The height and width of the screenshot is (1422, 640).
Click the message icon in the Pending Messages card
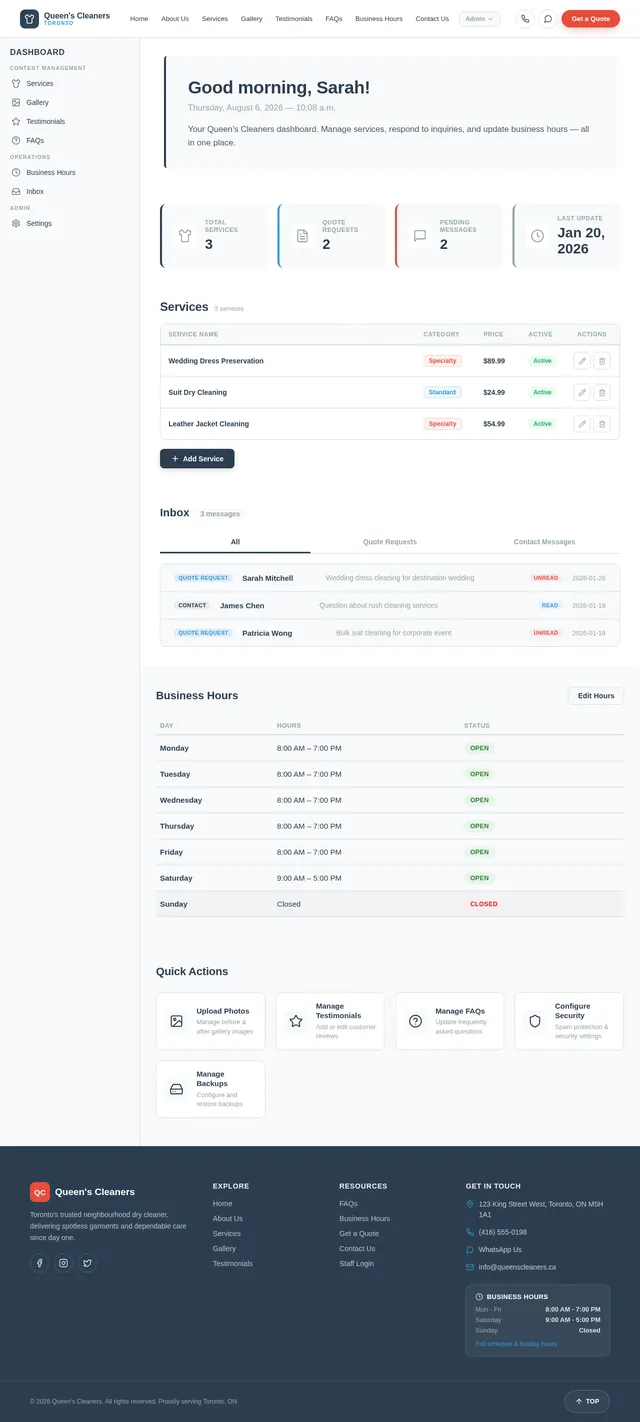[420, 236]
